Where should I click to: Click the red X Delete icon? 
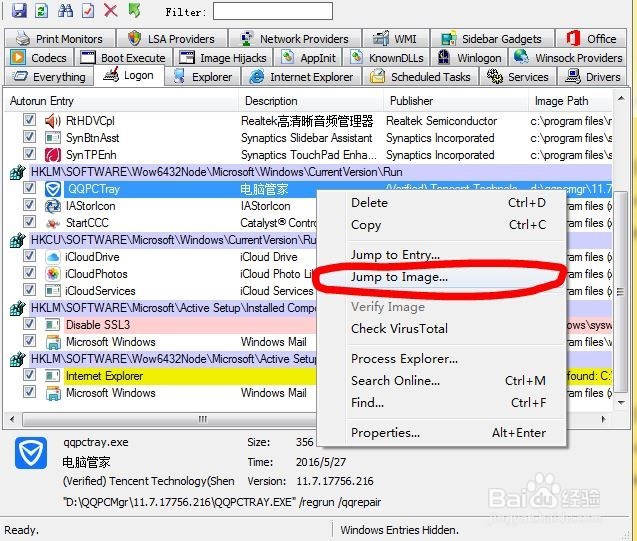110,10
